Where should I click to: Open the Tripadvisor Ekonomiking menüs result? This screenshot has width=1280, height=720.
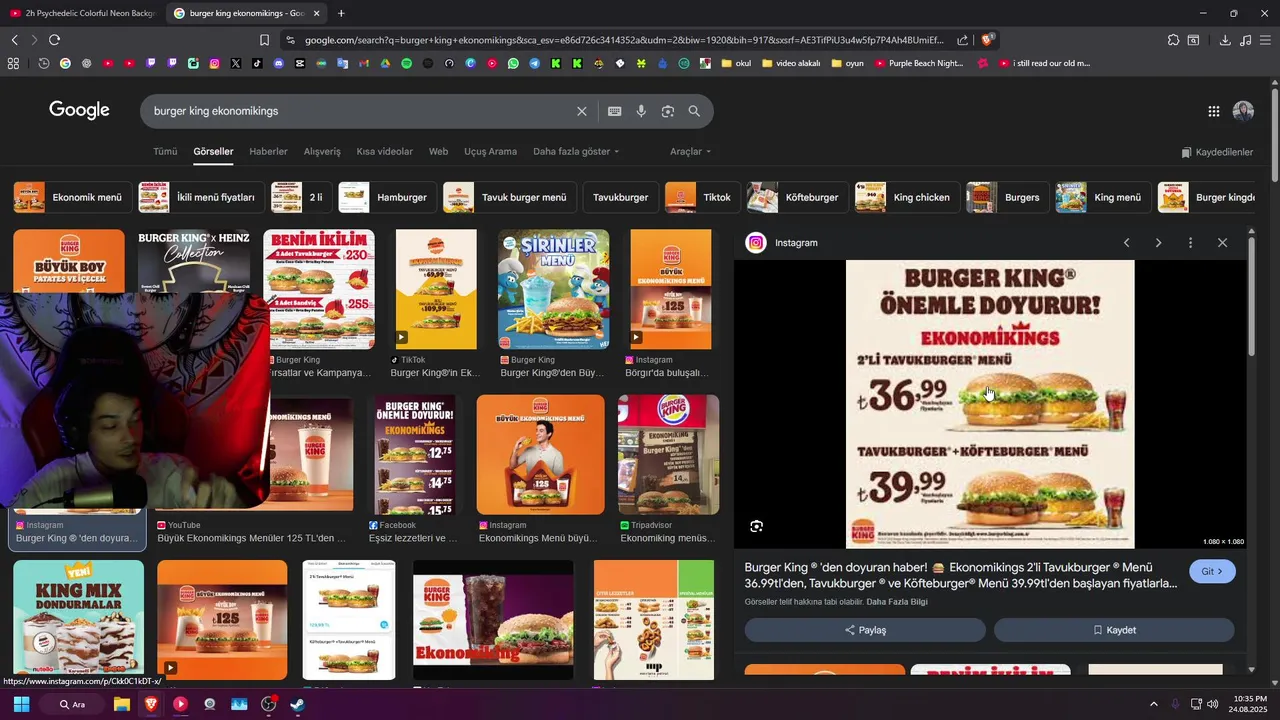point(668,455)
